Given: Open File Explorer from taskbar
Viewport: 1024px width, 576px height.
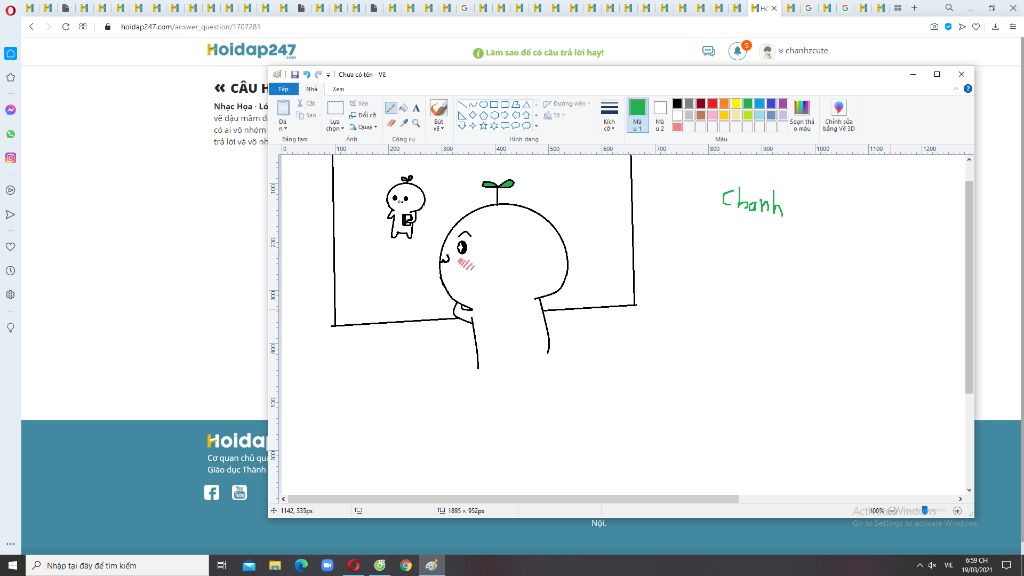Looking at the screenshot, I should (275, 566).
